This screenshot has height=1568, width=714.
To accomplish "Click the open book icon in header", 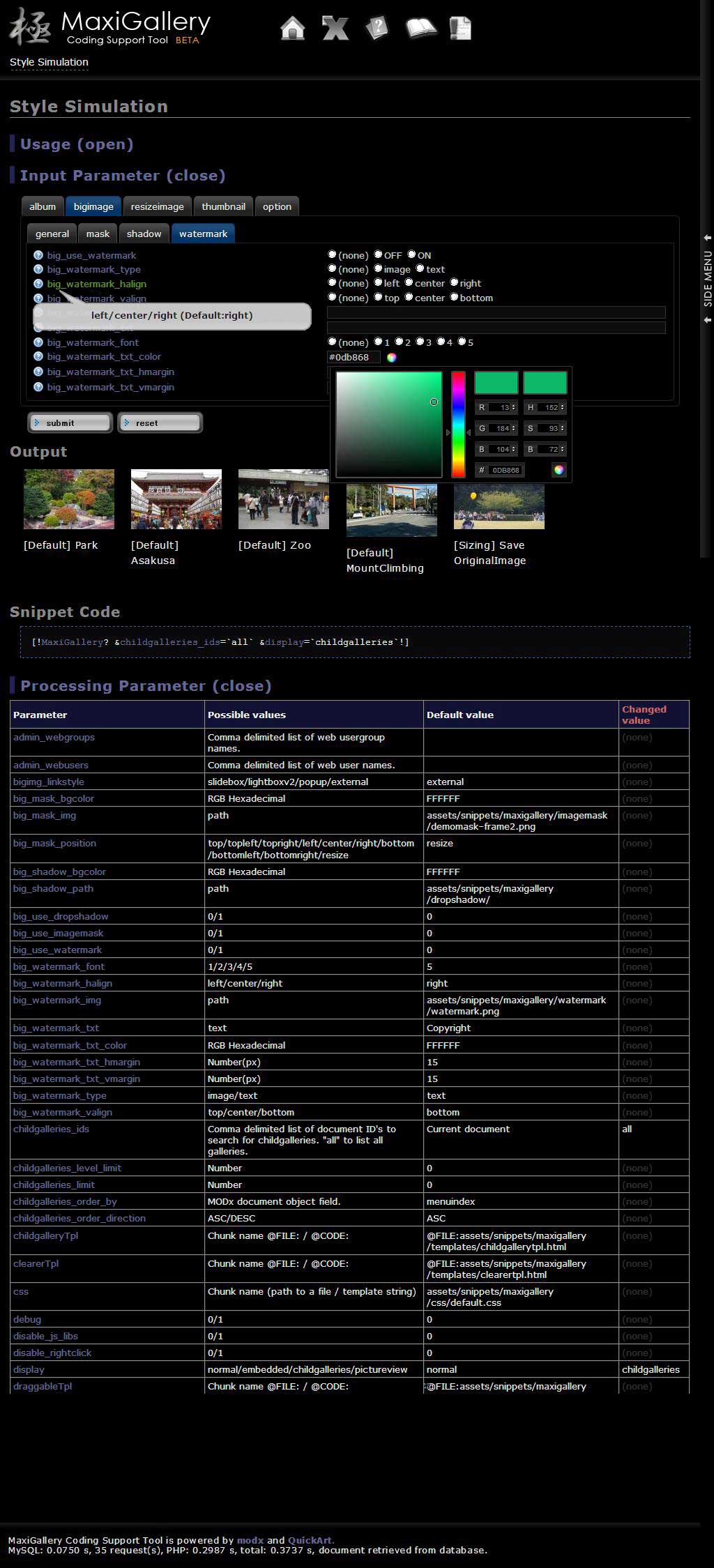I will coord(420,29).
